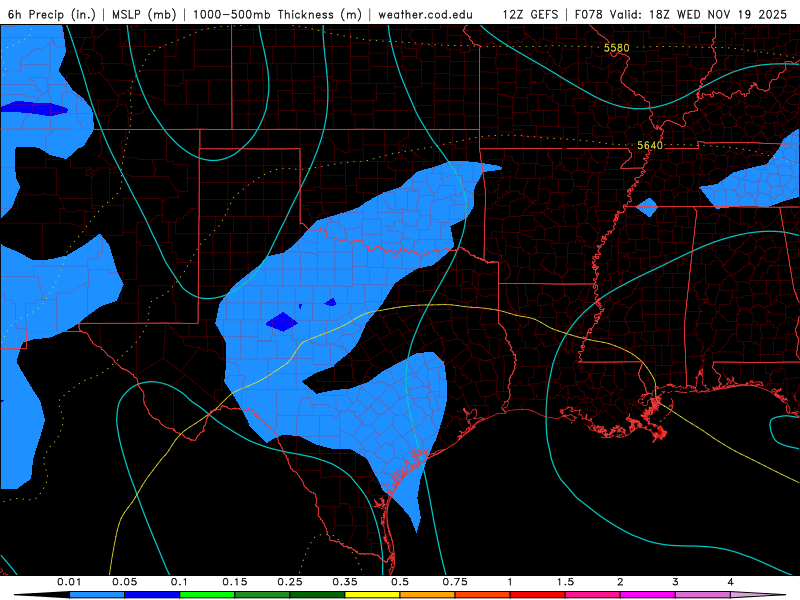Image resolution: width=800 pixels, height=600 pixels.
Task: Click the F078 forecast hour text
Action: click(590, 14)
